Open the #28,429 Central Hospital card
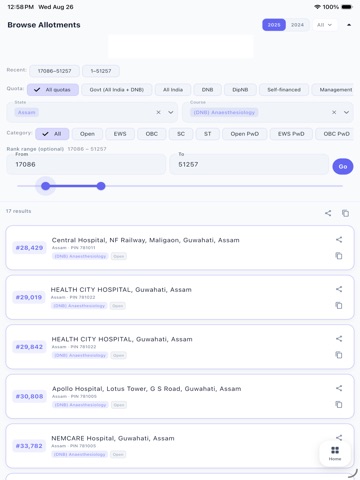 180,248
